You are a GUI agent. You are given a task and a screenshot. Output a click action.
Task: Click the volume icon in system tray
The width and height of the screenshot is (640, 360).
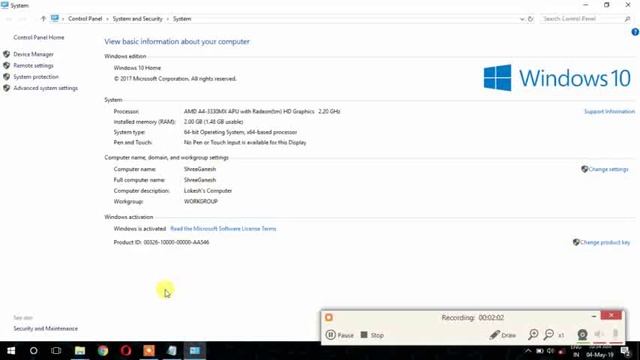(550, 351)
